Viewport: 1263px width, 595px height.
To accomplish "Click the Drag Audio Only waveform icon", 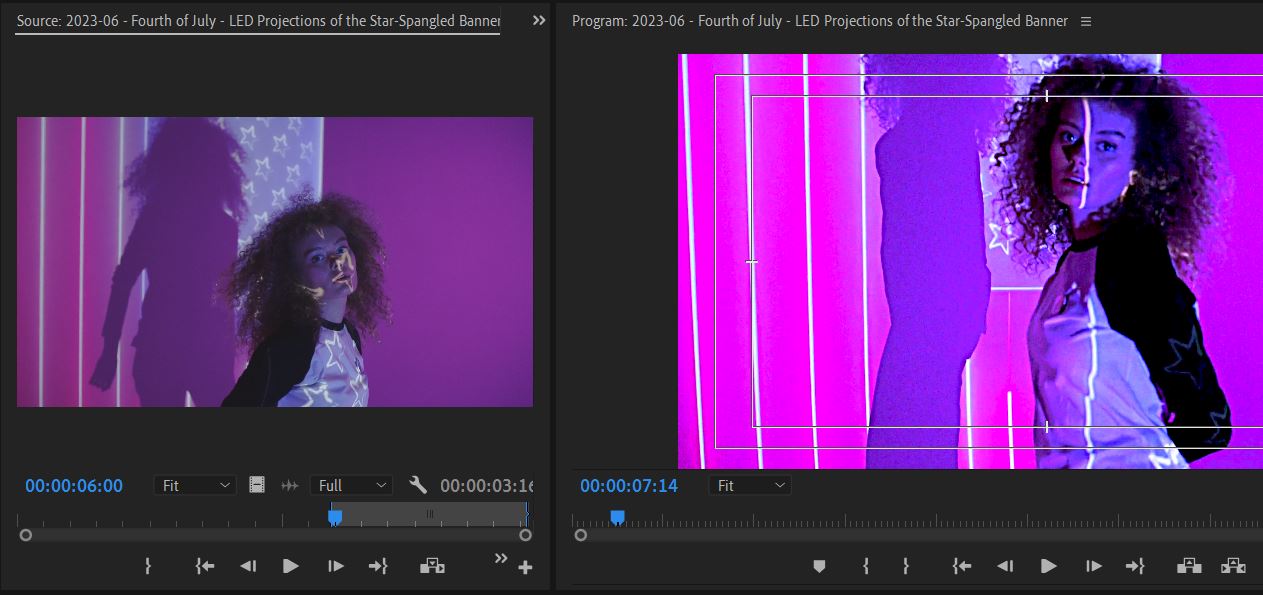I will (x=290, y=485).
